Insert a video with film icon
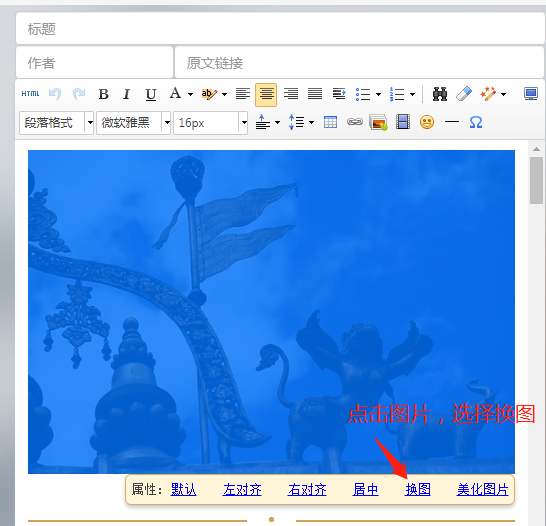Screen dimensions: 546x526 403,122
